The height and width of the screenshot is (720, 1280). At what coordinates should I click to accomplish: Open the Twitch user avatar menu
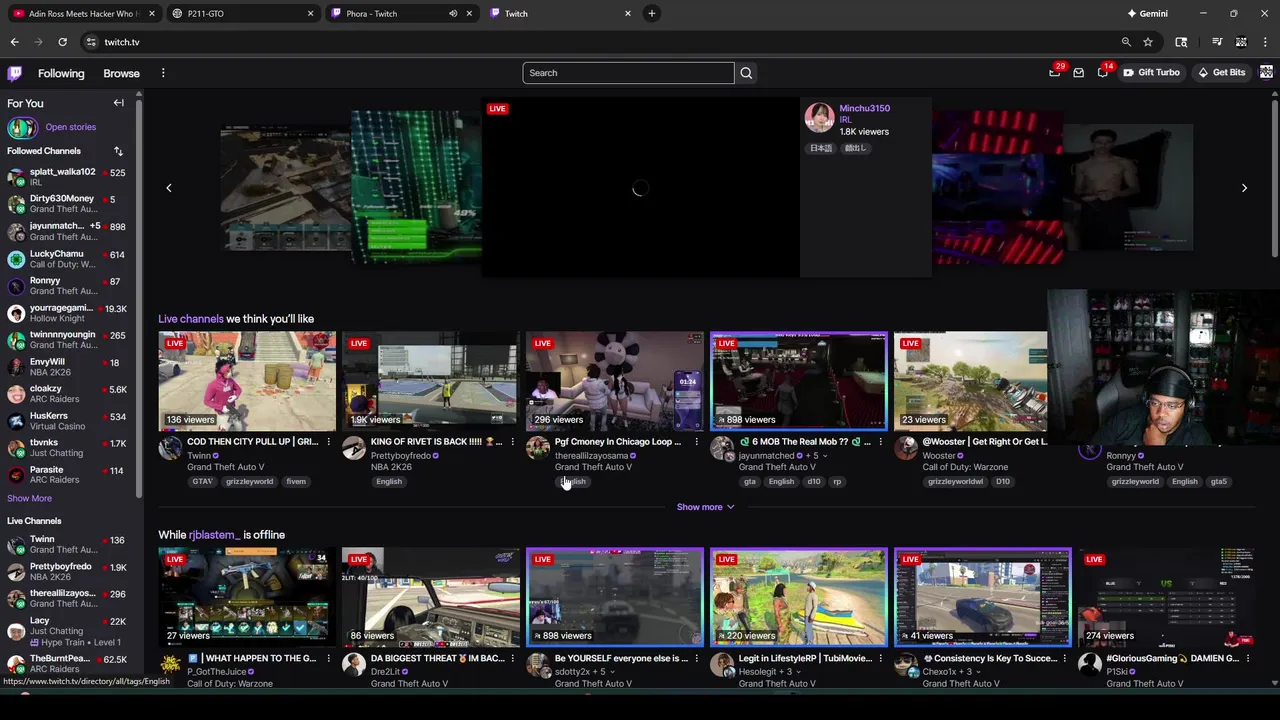[1266, 72]
